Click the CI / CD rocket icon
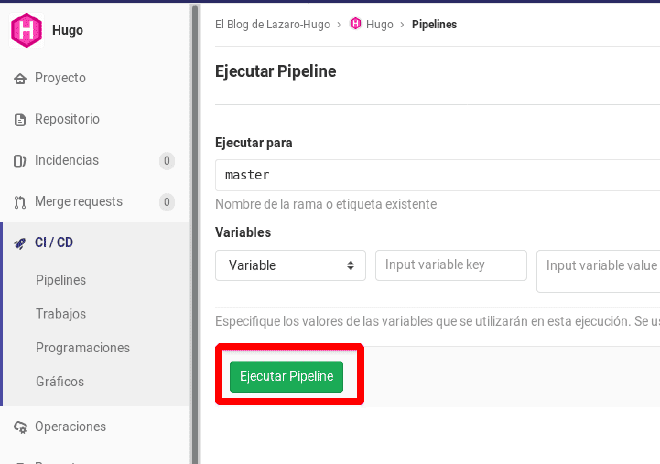Image resolution: width=660 pixels, height=464 pixels. (20, 243)
